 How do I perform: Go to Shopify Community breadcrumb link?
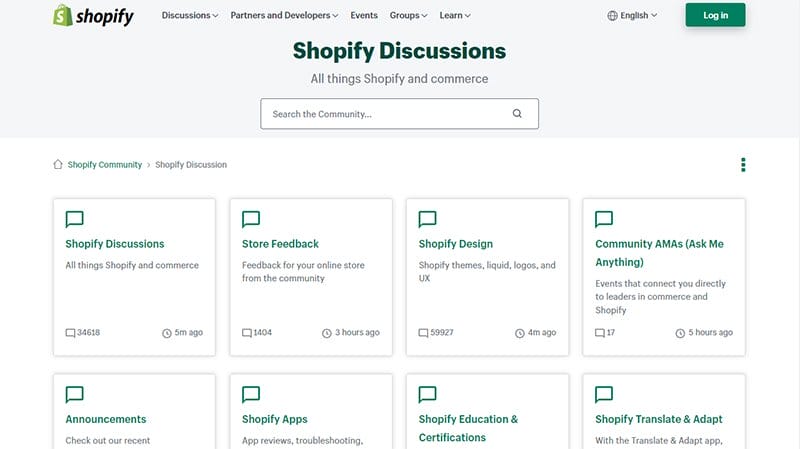105,164
